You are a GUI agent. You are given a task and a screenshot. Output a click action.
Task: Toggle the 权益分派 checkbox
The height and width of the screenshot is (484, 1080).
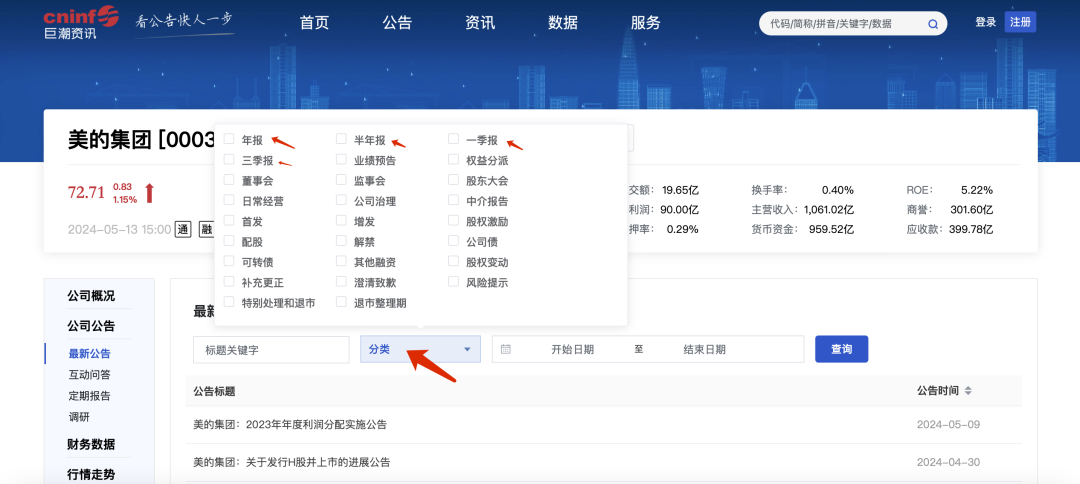point(453,160)
